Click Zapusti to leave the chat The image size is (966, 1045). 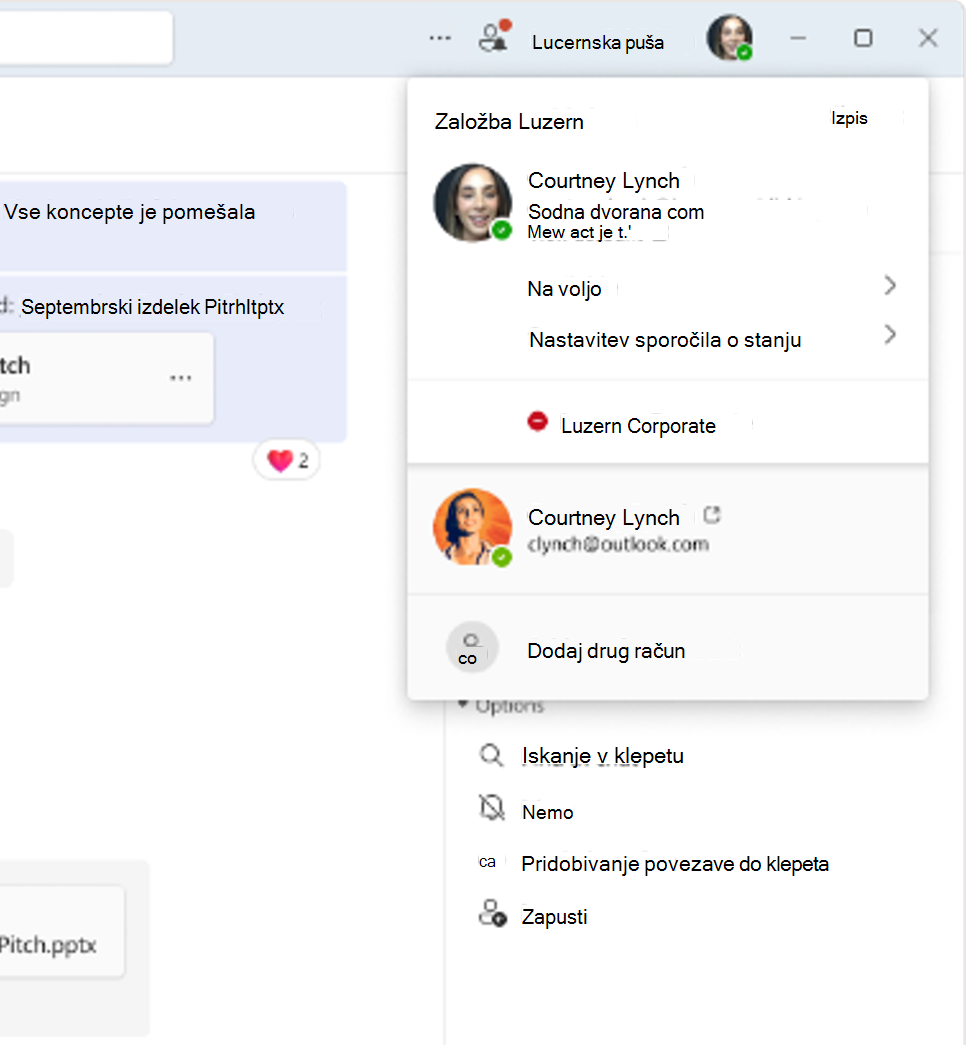tap(554, 917)
